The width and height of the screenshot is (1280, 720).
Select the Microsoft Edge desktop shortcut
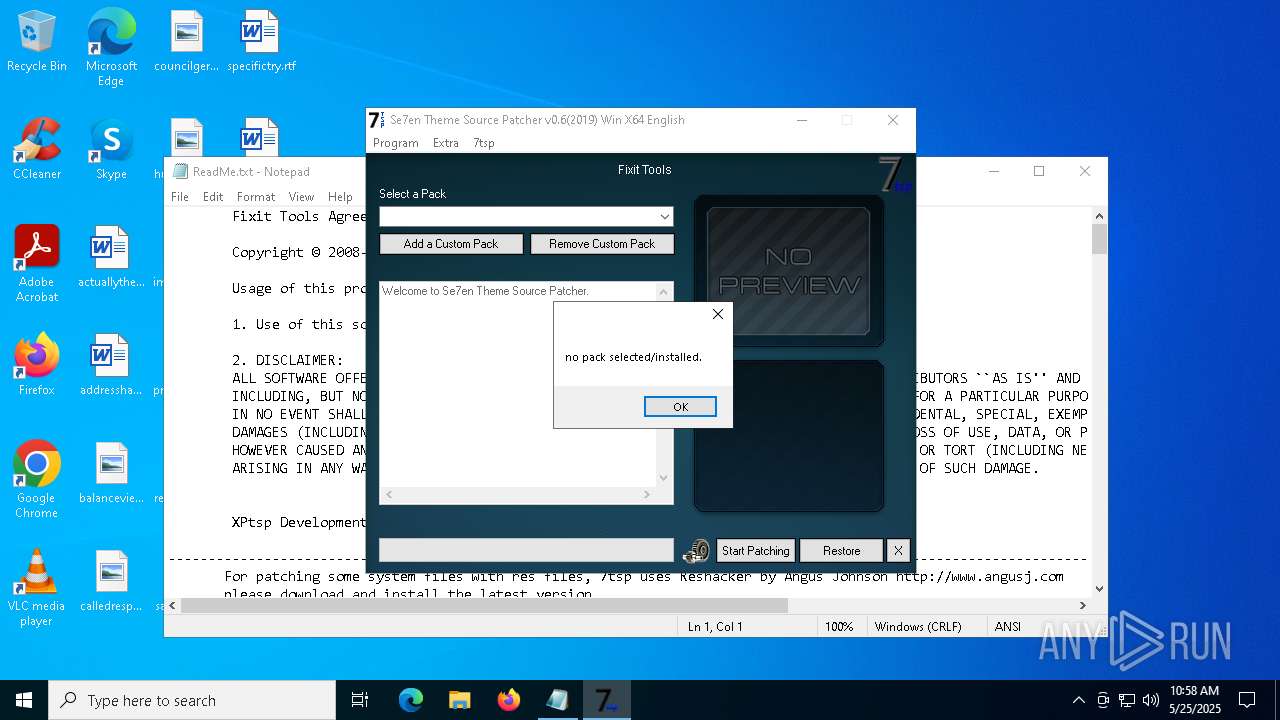tap(111, 47)
